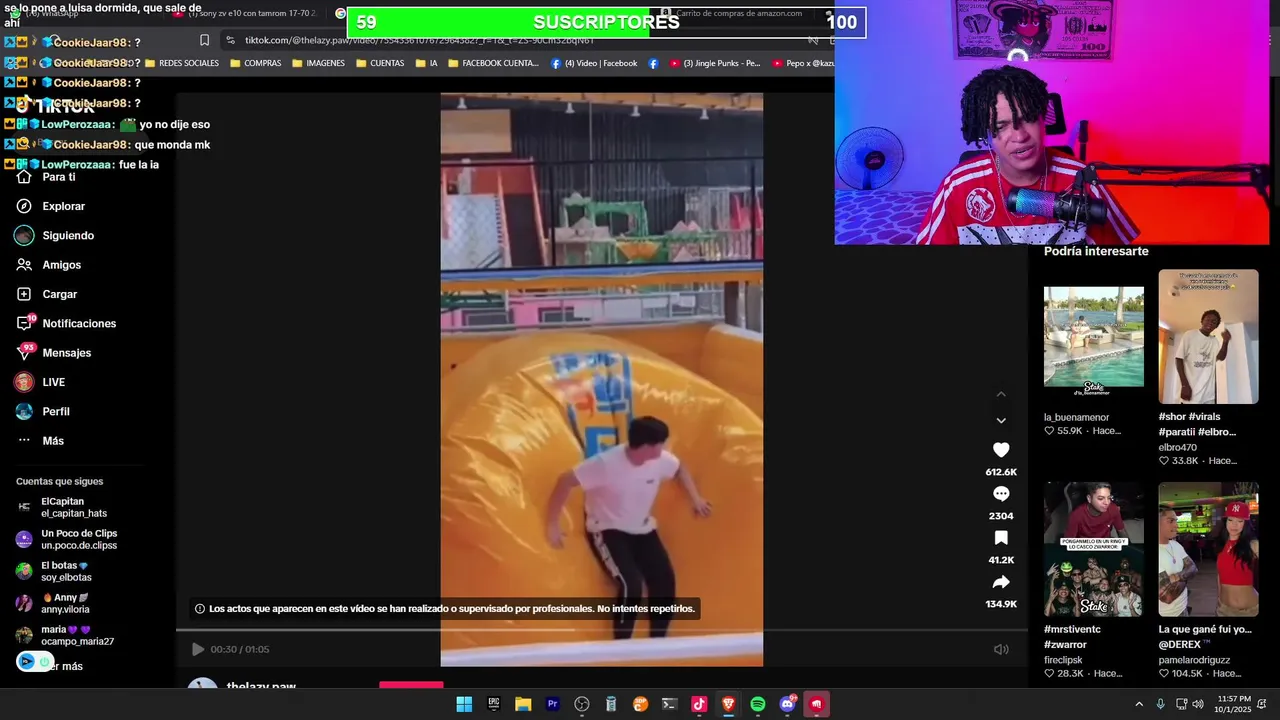This screenshot has width=1280, height=720.
Task: Open the Mensajes icon in sidebar
Action: 25,352
